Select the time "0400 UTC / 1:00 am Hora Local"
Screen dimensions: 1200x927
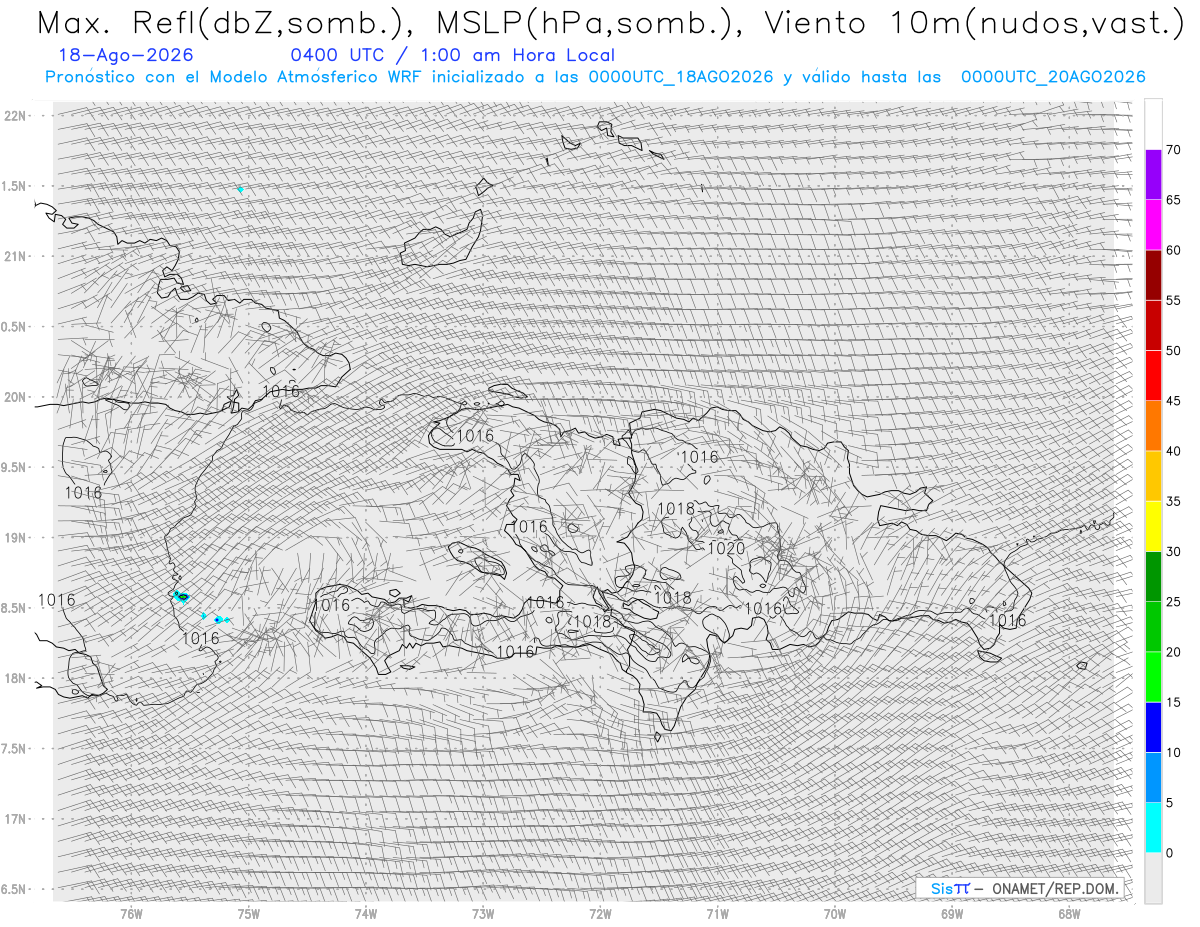point(453,55)
